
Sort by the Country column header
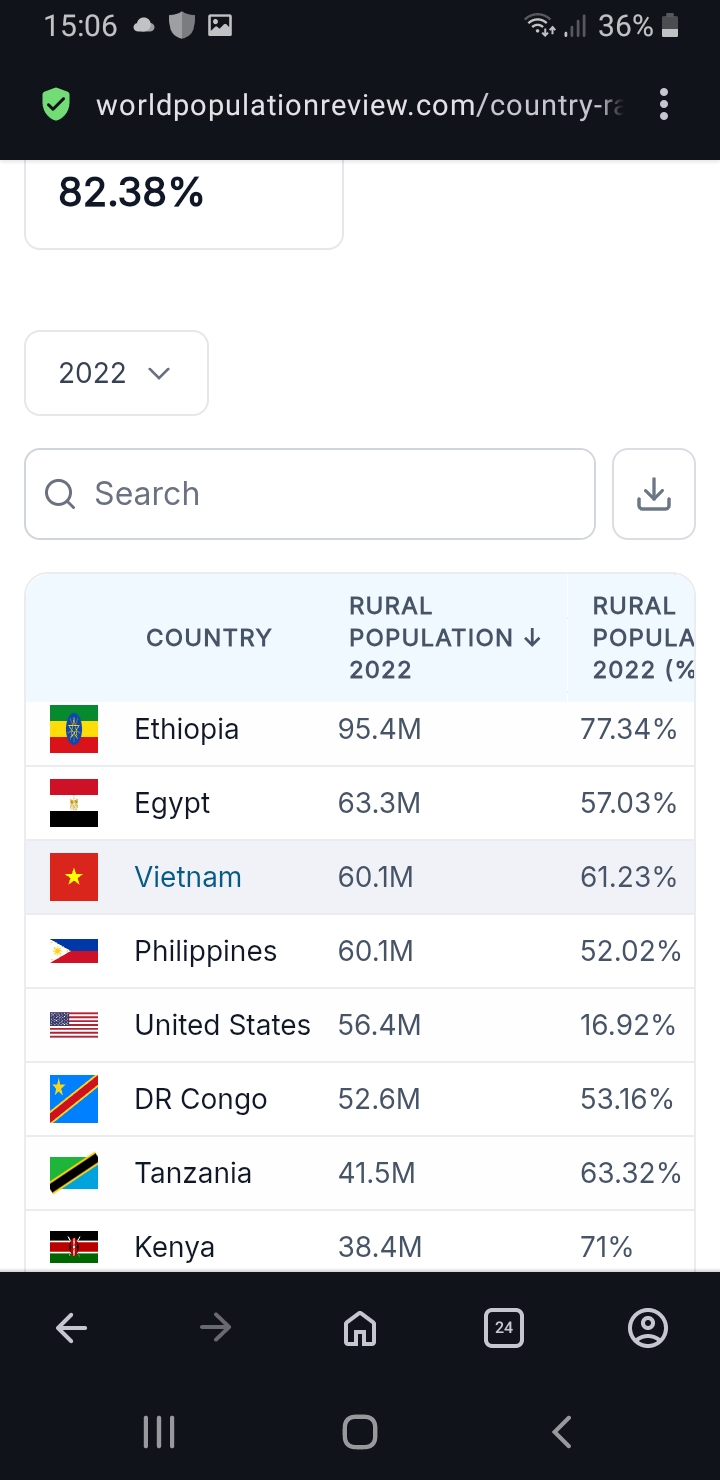209,637
